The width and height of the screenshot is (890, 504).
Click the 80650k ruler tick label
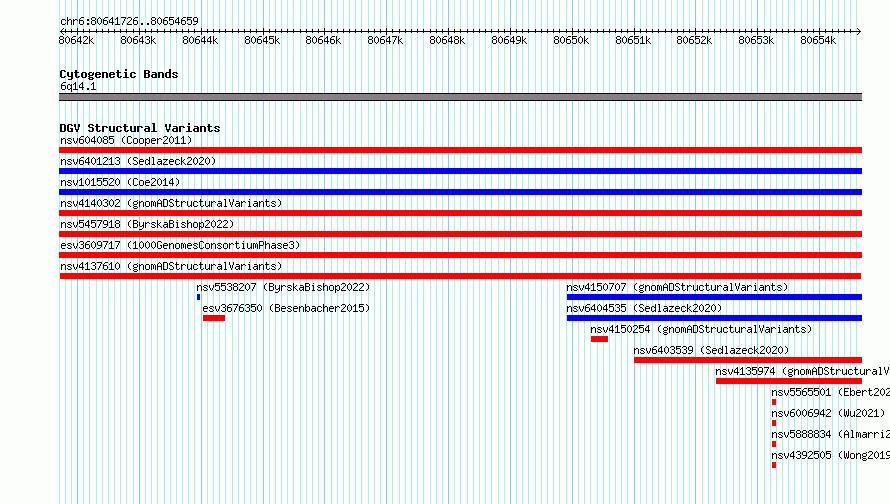tap(571, 40)
